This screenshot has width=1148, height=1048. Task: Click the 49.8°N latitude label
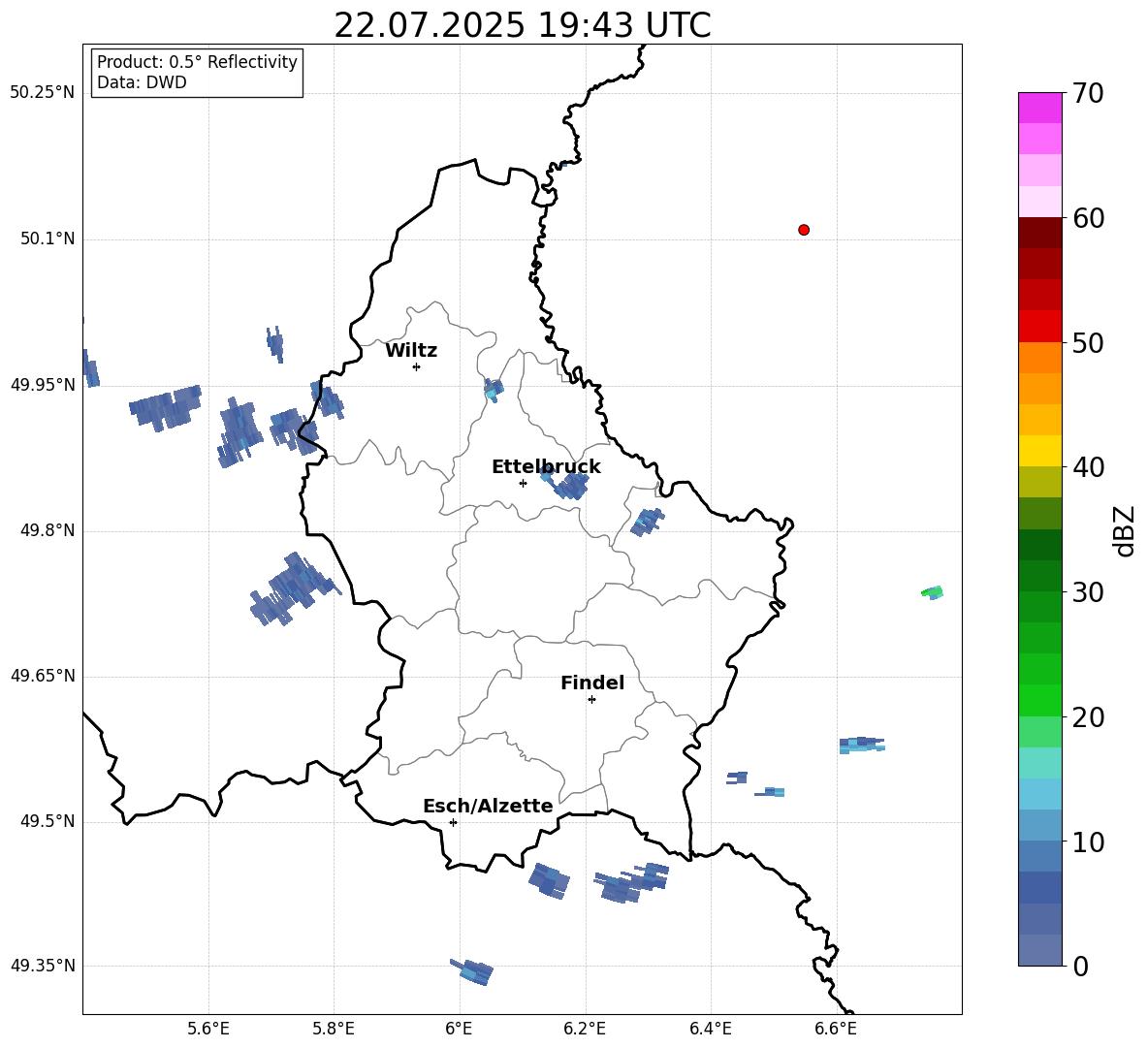48,530
